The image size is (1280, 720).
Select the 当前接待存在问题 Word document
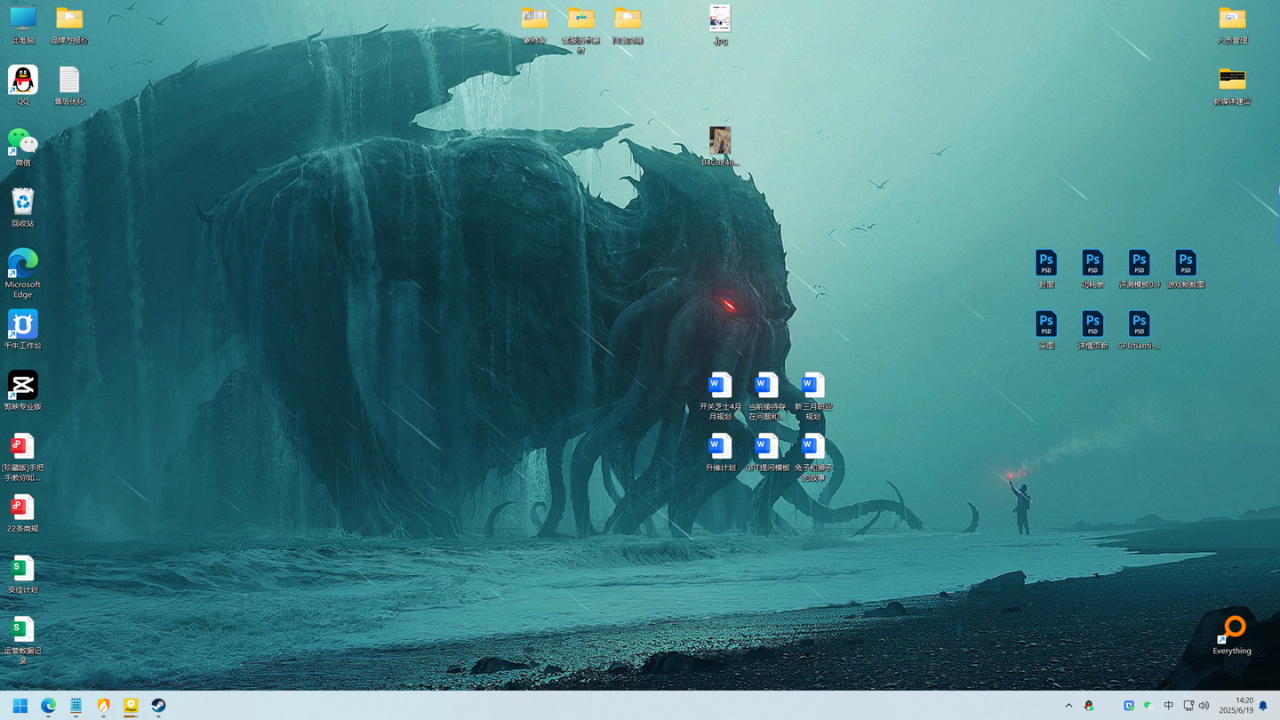click(x=766, y=395)
